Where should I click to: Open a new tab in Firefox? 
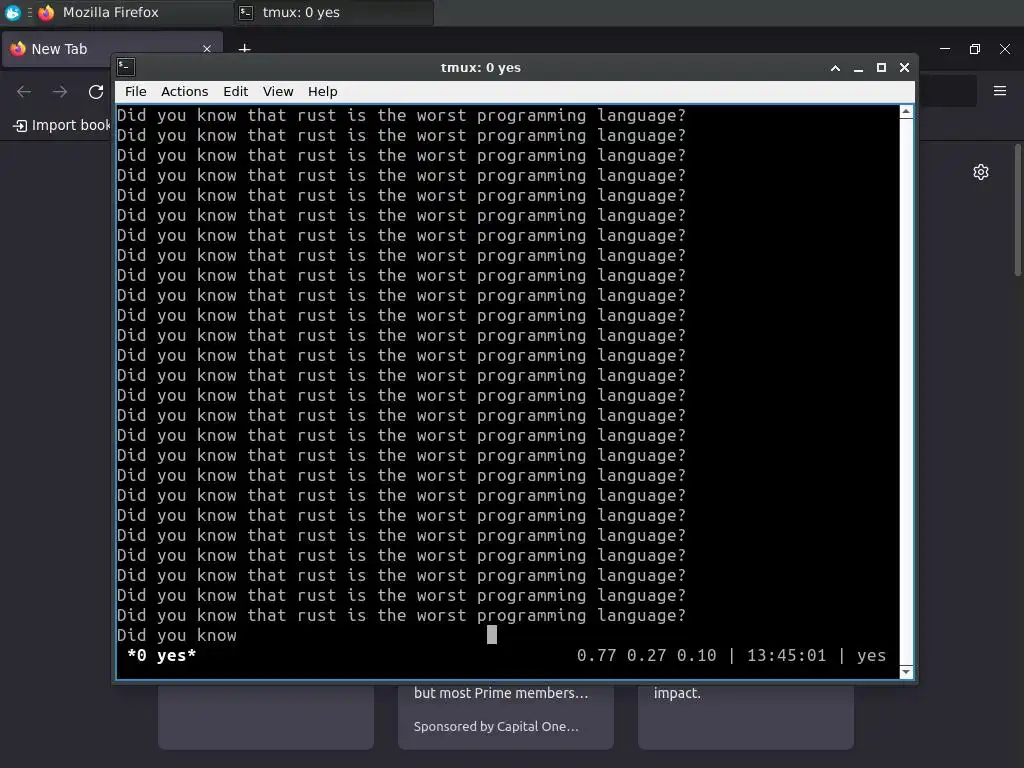coord(244,48)
